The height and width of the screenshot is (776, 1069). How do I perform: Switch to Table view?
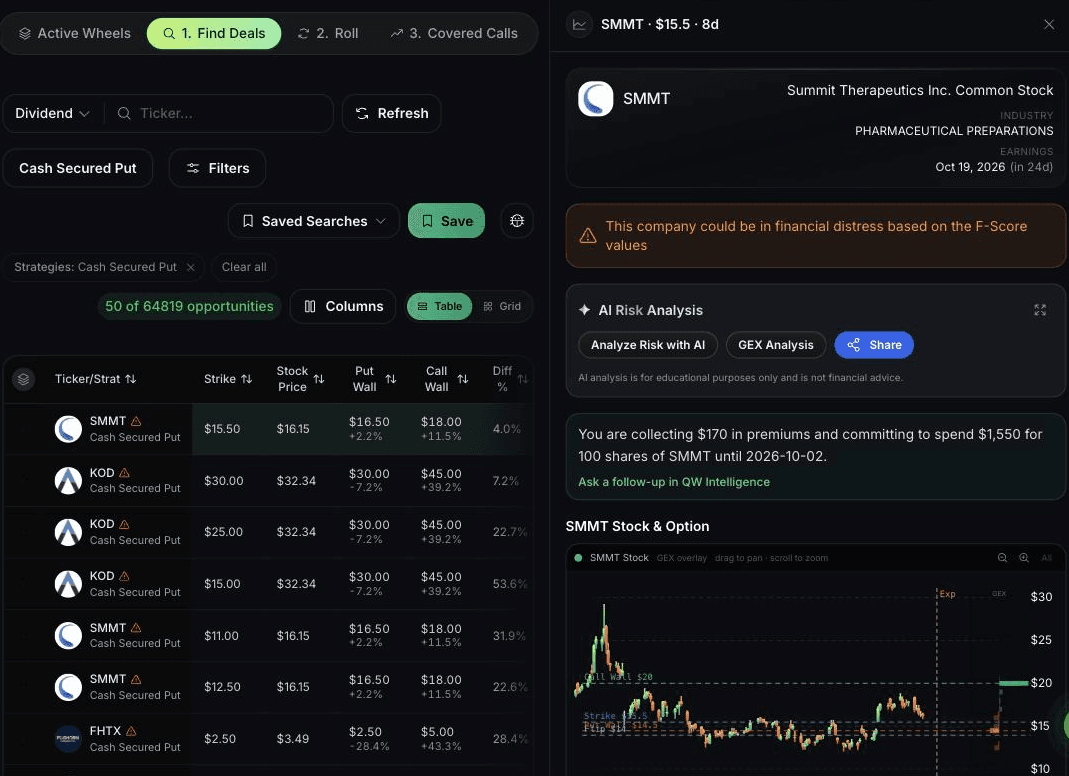click(439, 306)
